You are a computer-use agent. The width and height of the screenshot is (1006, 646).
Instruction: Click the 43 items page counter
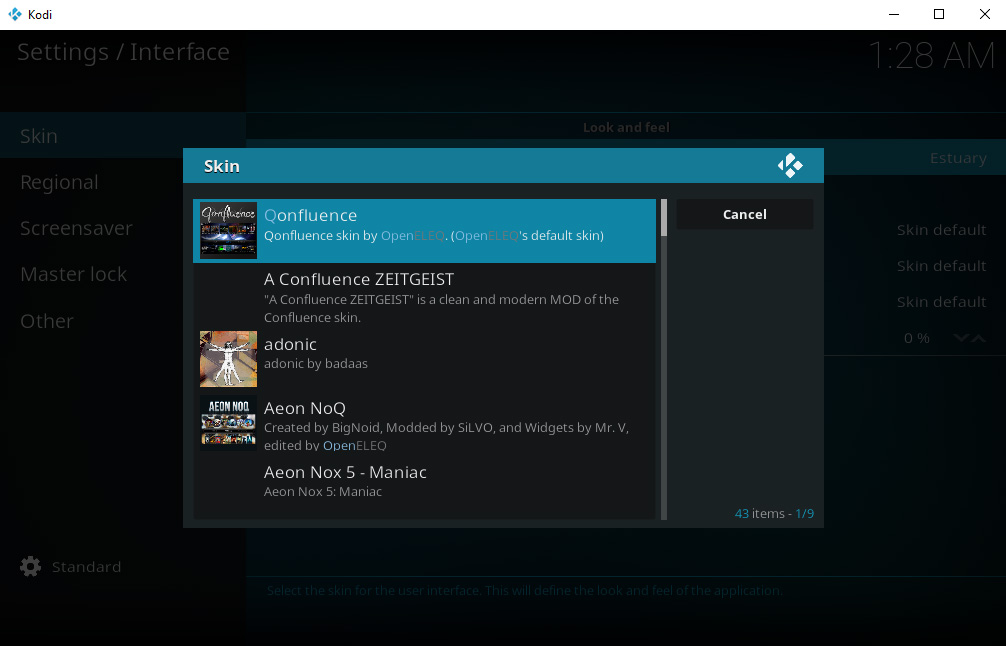[x=774, y=513]
